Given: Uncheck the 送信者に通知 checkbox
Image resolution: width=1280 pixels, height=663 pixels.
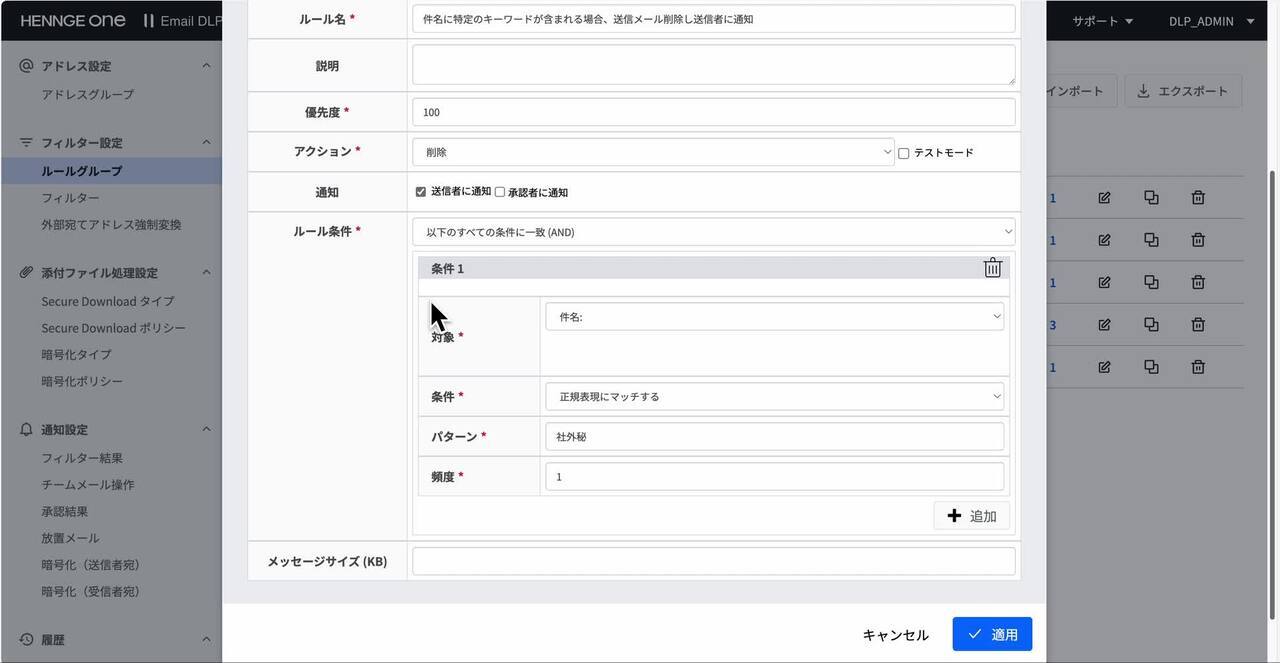Looking at the screenshot, I should [x=420, y=191].
